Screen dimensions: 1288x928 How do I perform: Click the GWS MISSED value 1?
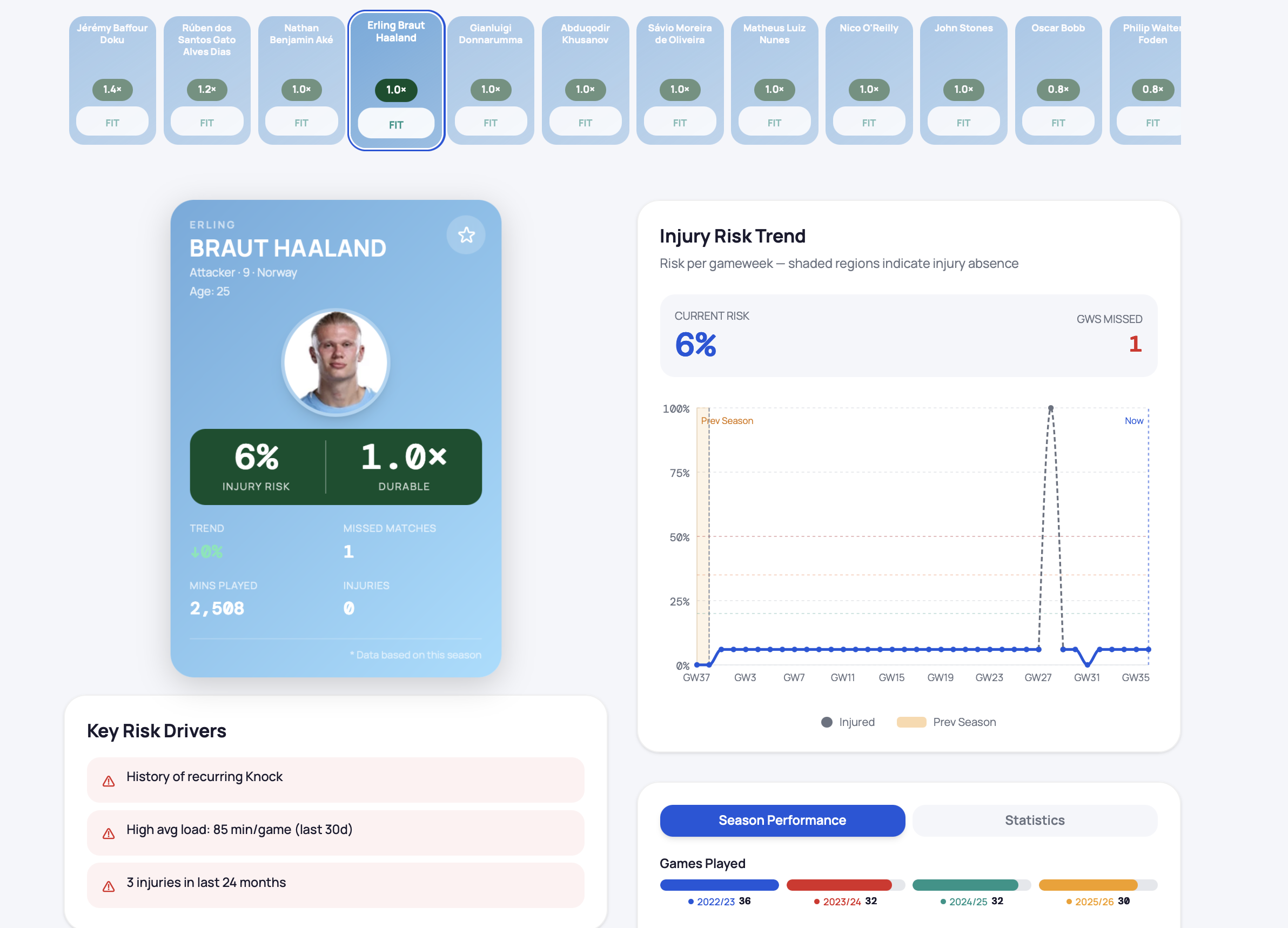click(1135, 344)
